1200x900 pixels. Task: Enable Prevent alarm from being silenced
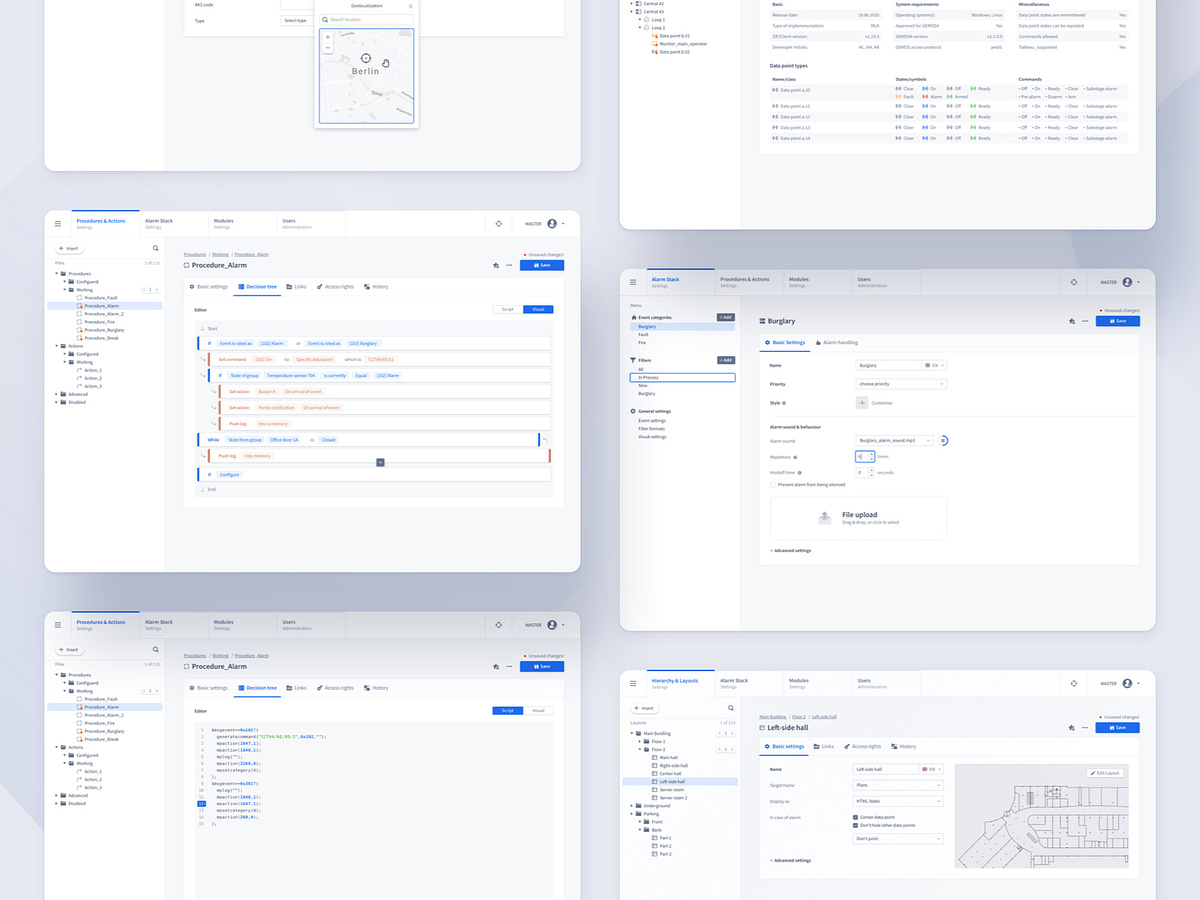click(773, 485)
